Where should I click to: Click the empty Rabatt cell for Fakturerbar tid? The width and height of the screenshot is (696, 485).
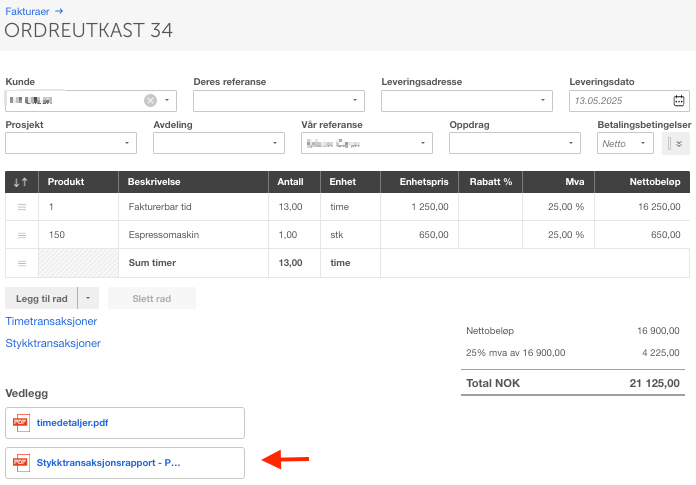tap(490, 207)
